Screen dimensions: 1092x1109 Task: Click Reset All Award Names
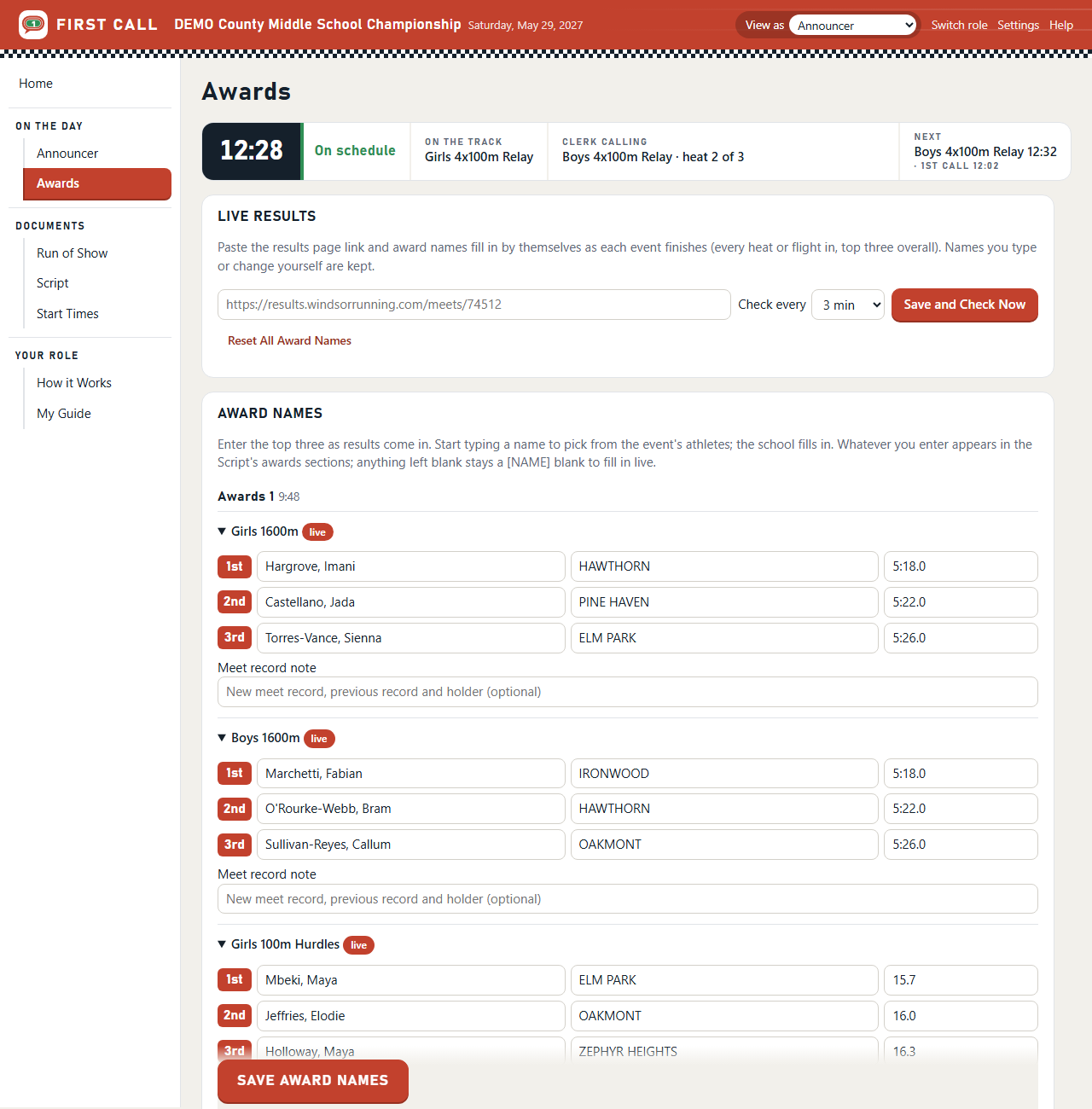click(289, 340)
